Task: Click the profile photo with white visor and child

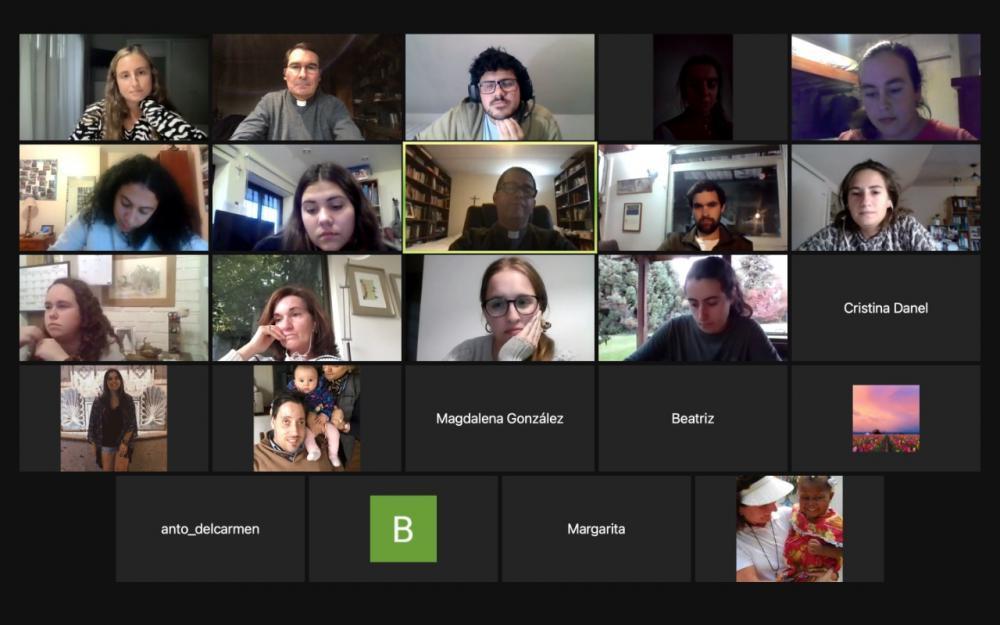Action: click(x=790, y=529)
